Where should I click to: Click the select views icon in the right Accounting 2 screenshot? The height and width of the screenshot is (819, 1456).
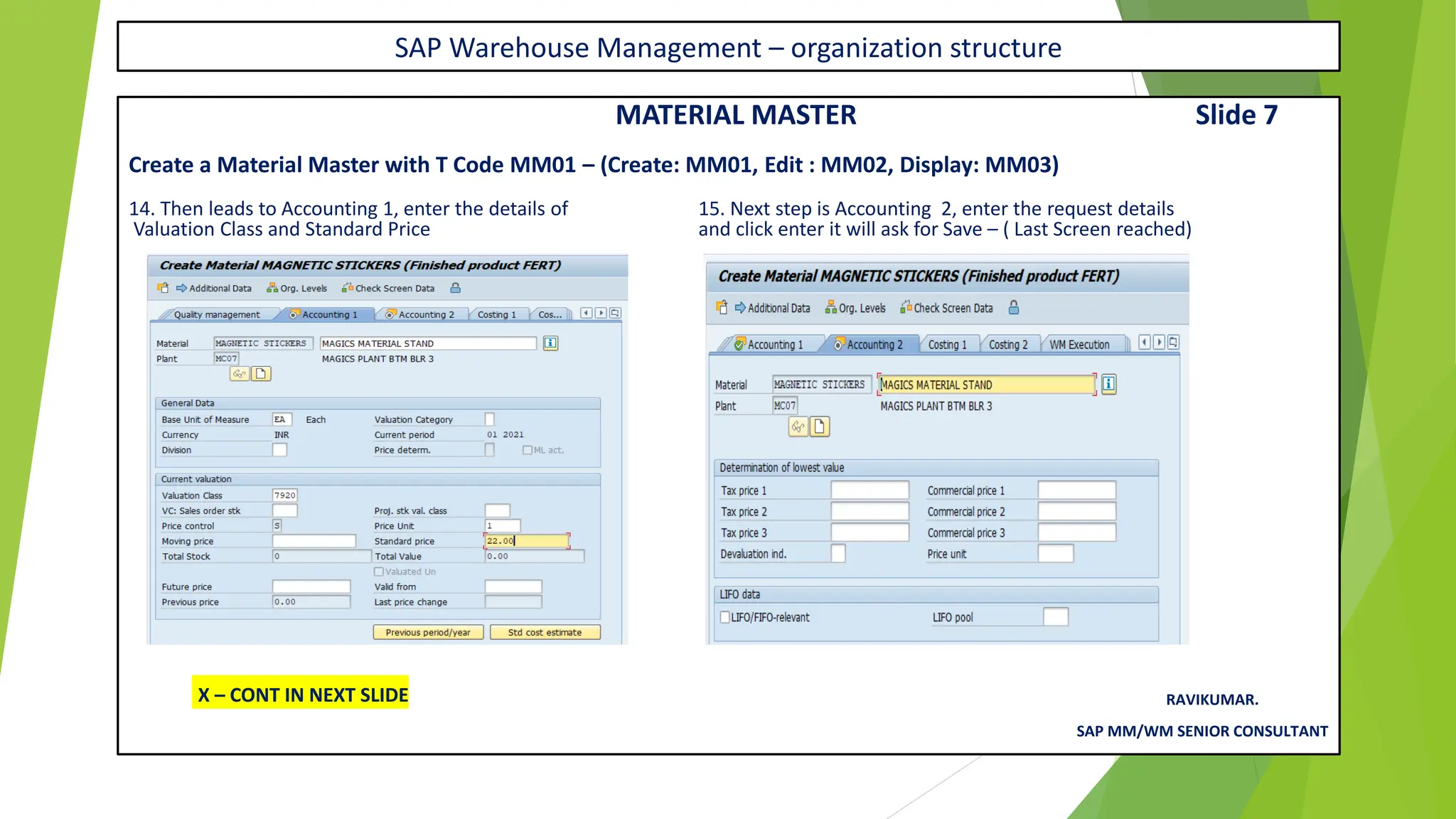pos(722,307)
